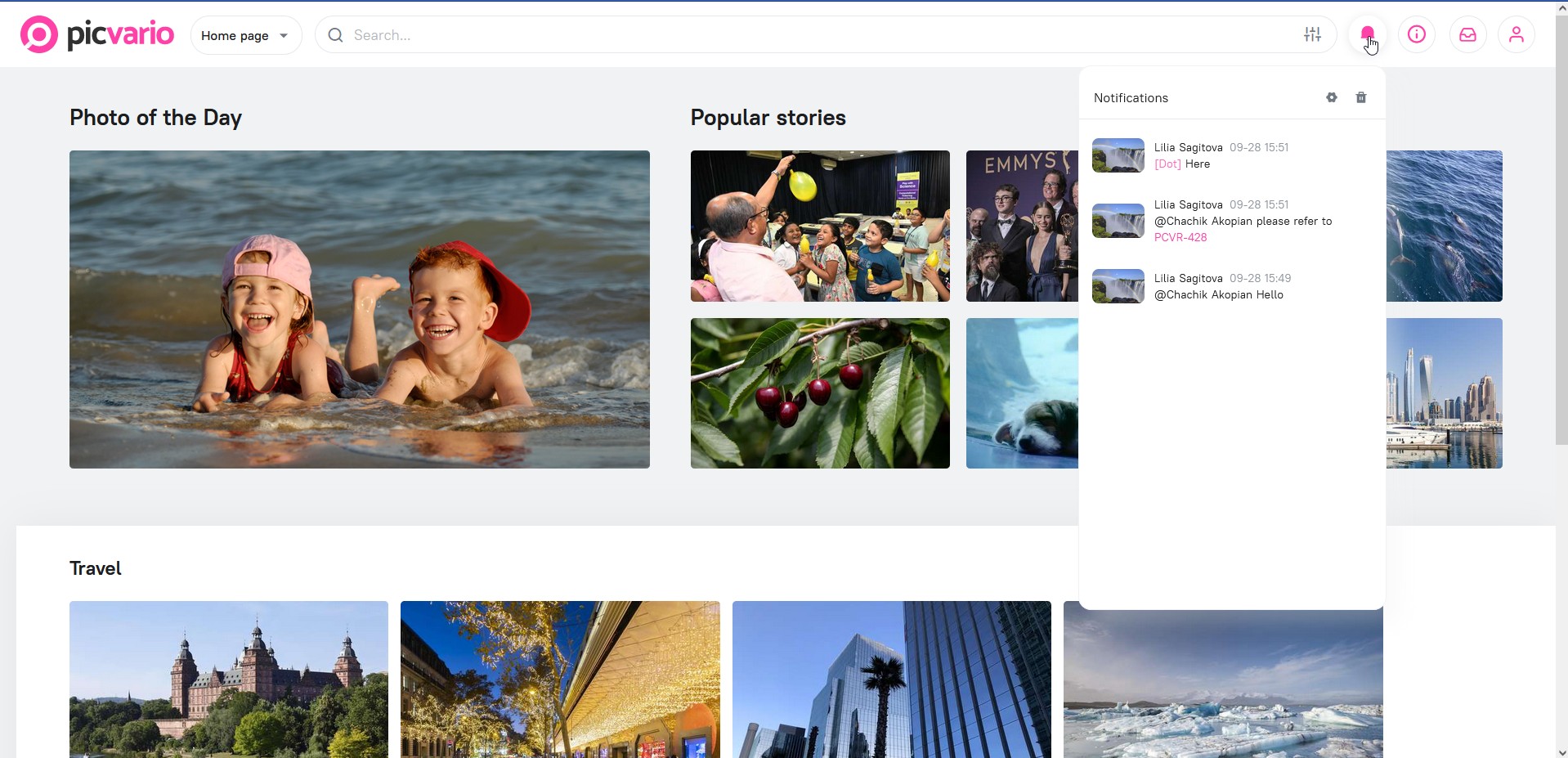This screenshot has height=758, width=1568.
Task: Collapse the Home page selector chevron
Action: (x=284, y=35)
